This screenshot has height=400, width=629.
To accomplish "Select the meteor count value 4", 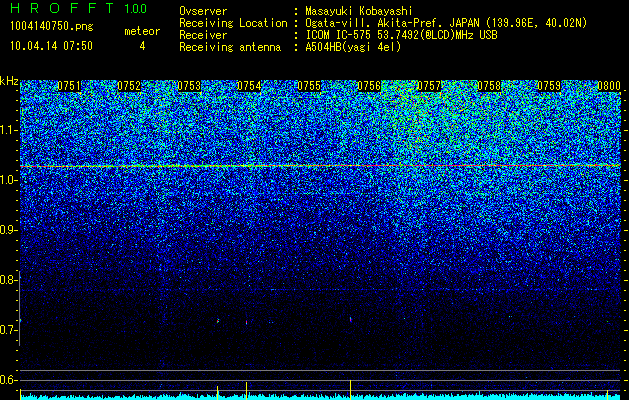I will click(142, 46).
